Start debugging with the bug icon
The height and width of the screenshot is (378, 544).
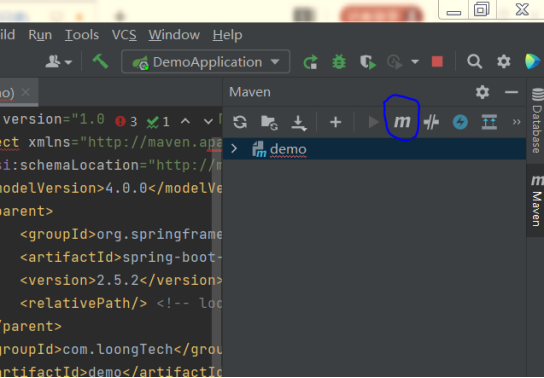[339, 62]
